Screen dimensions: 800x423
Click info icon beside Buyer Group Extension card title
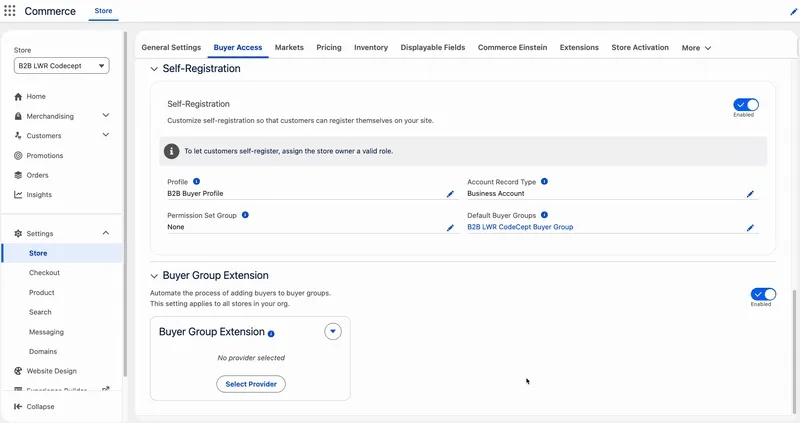point(271,334)
